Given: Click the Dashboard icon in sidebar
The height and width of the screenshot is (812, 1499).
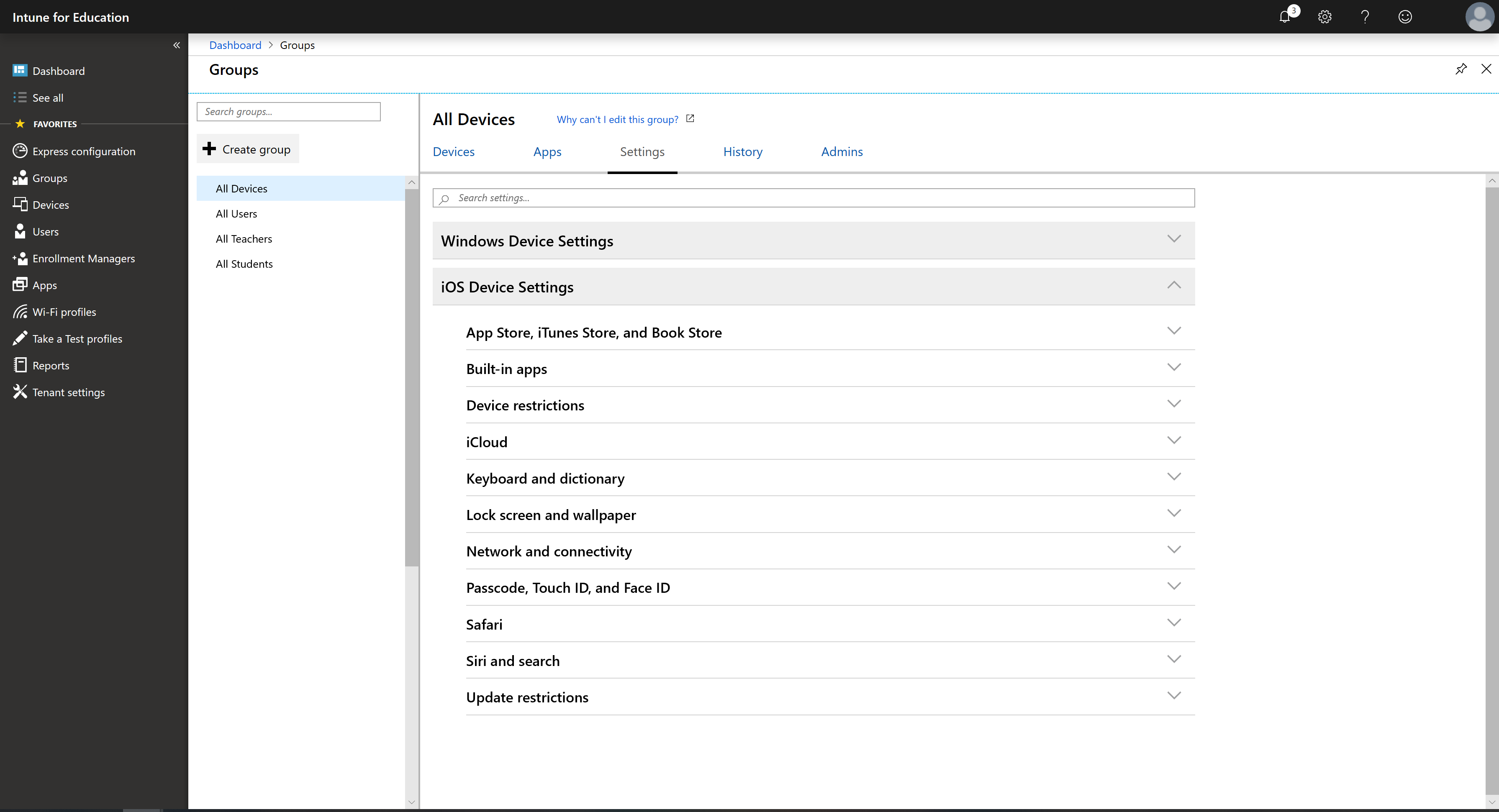Looking at the screenshot, I should pos(20,70).
